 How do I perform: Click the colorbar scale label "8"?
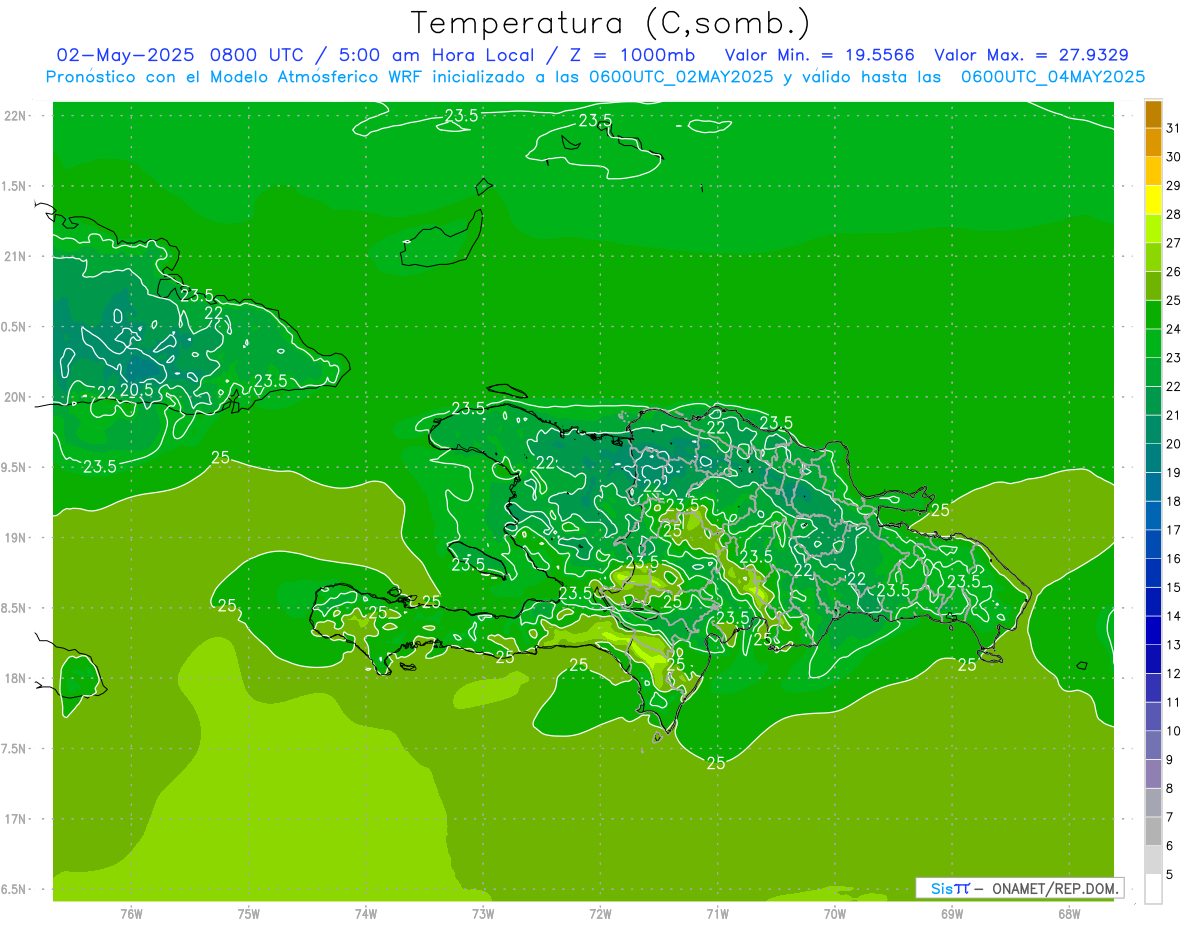tap(1170, 789)
